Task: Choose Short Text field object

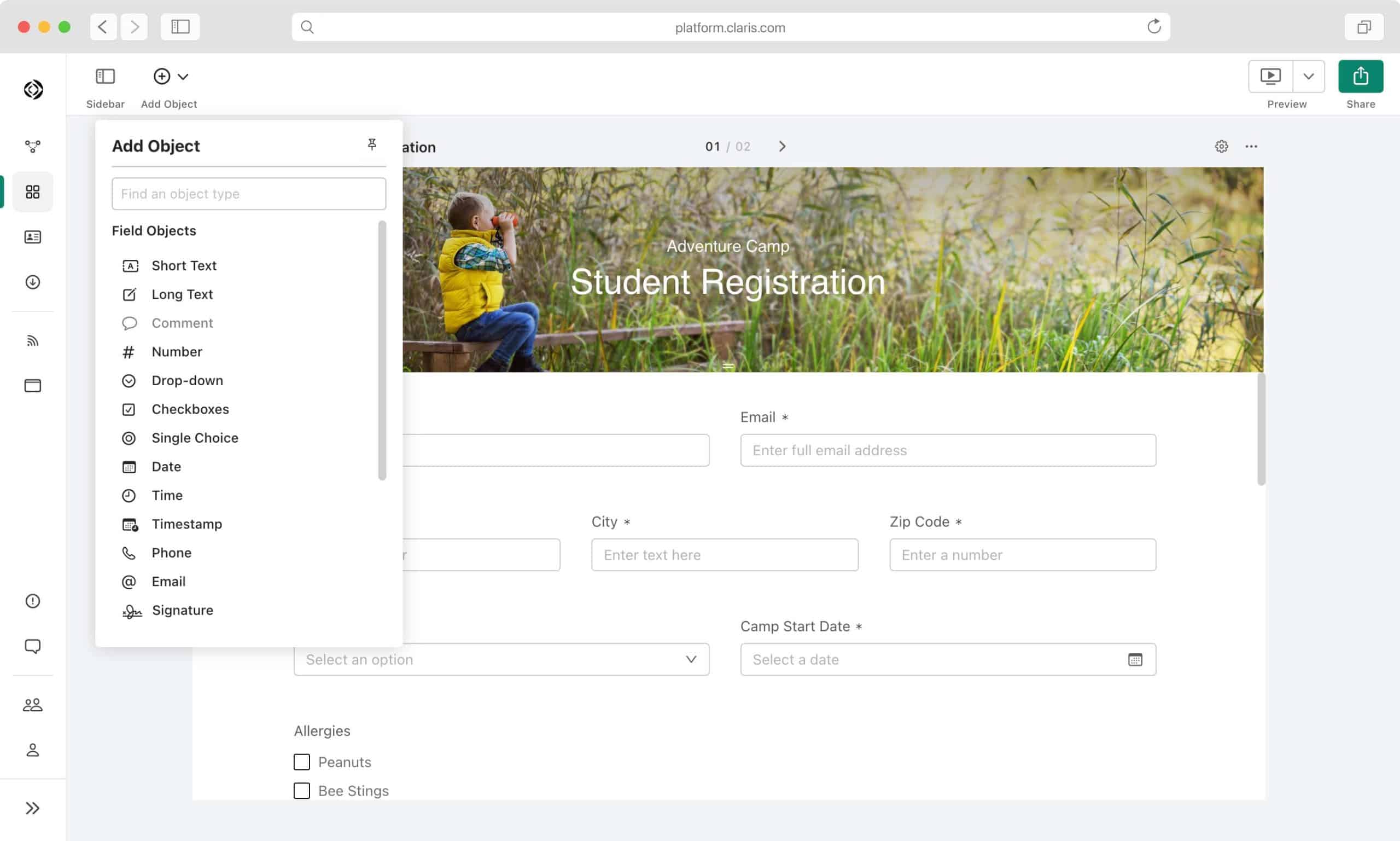Action: click(x=184, y=266)
